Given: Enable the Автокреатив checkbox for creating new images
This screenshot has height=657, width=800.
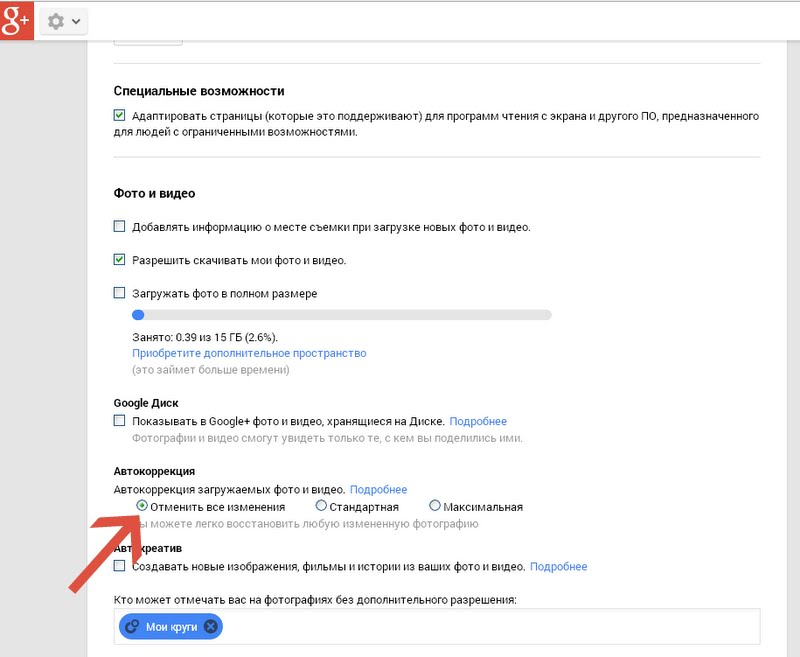Looking at the screenshot, I should click(x=120, y=567).
